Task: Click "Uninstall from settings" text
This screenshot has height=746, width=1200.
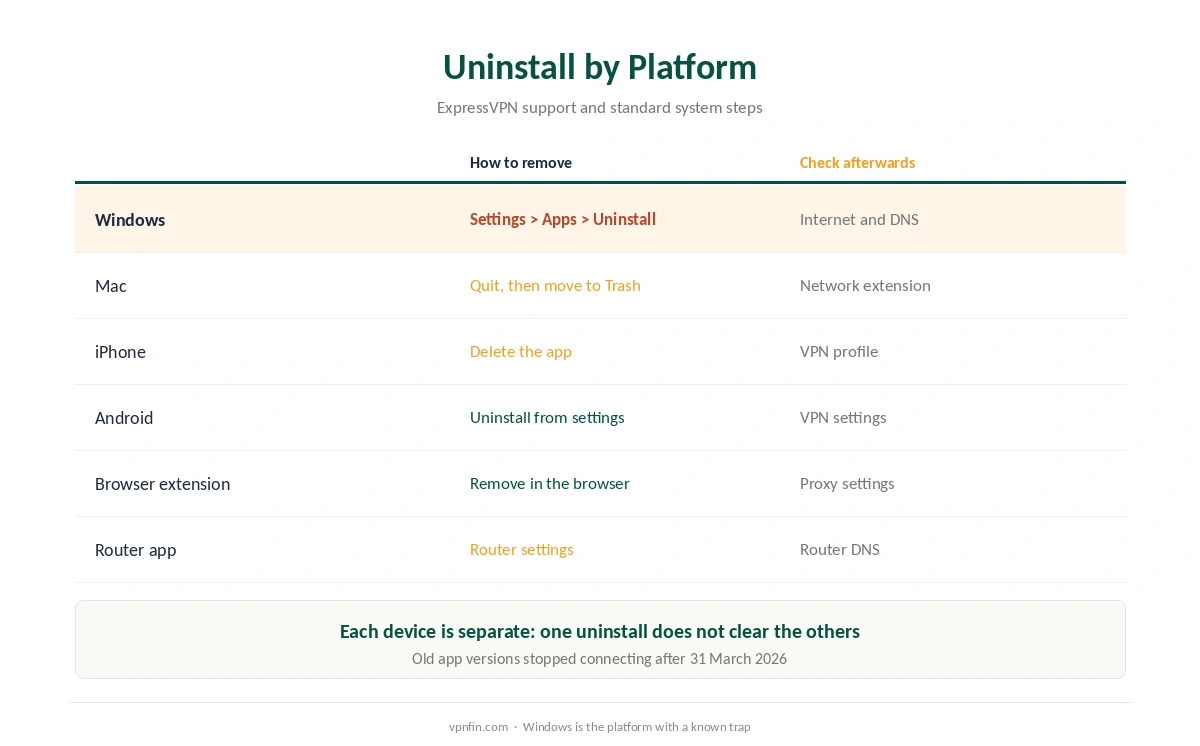Action: [547, 418]
